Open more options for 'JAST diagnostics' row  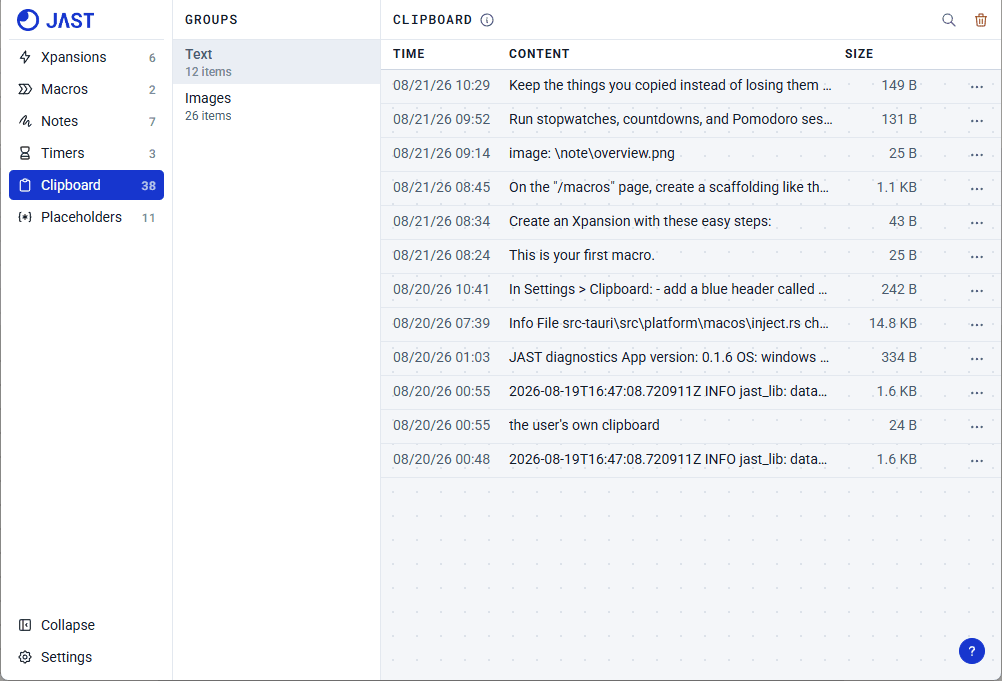point(976,358)
